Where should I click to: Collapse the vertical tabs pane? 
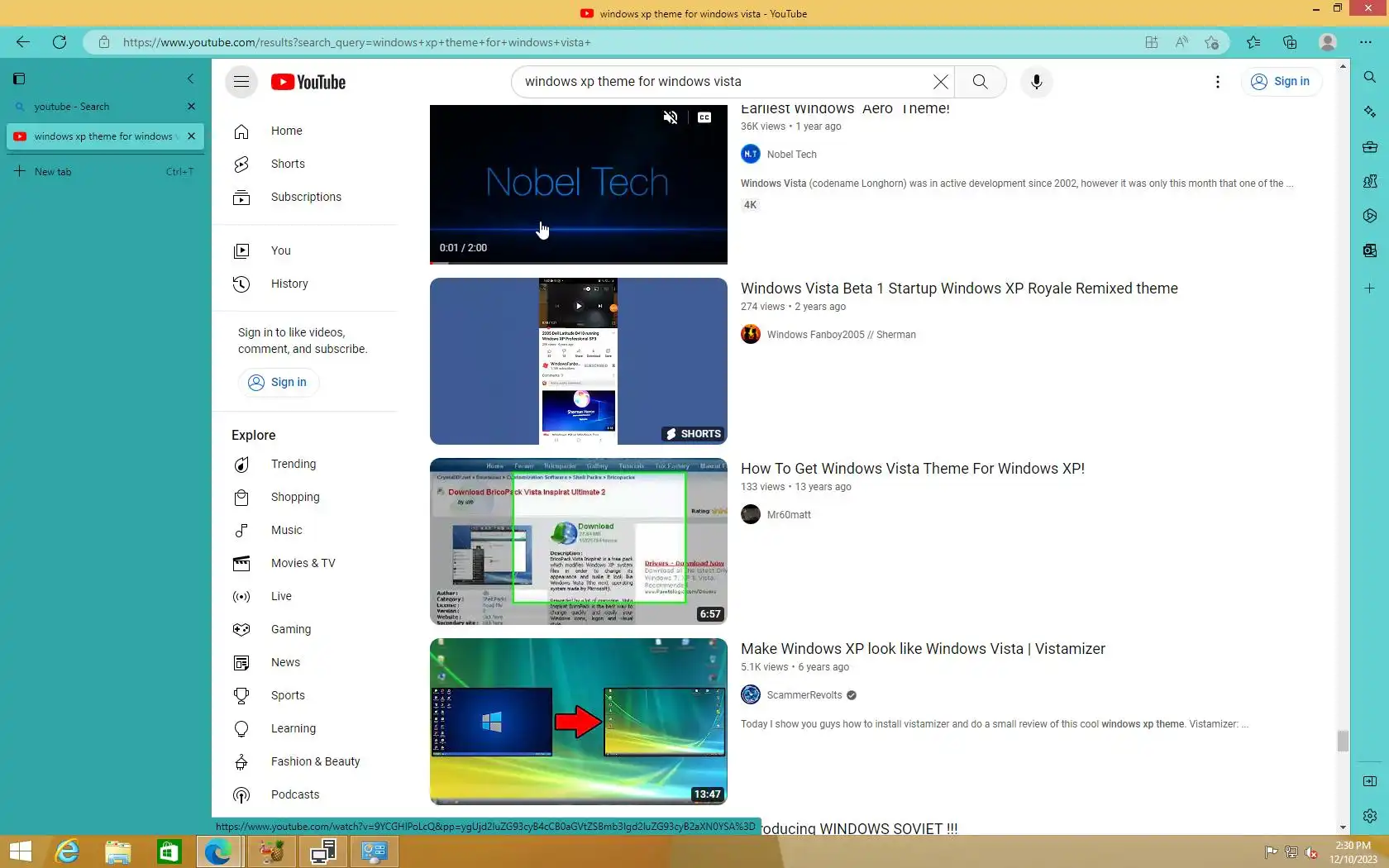pyautogui.click(x=191, y=79)
